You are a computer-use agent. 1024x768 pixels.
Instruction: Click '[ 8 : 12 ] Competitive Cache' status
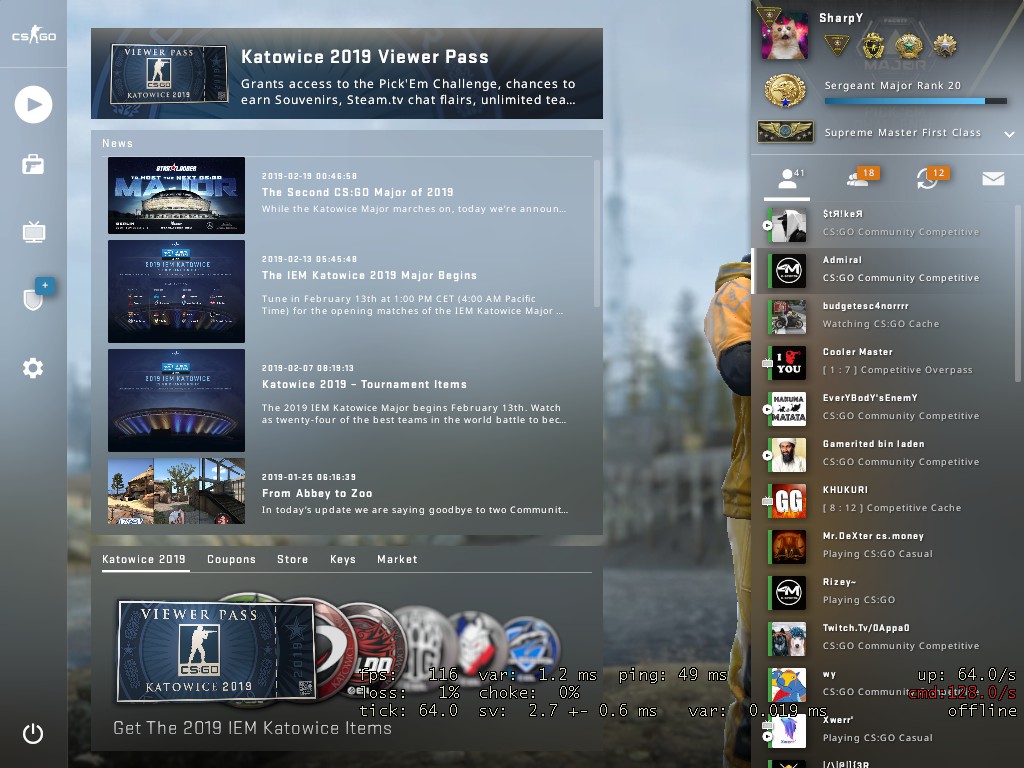click(891, 507)
